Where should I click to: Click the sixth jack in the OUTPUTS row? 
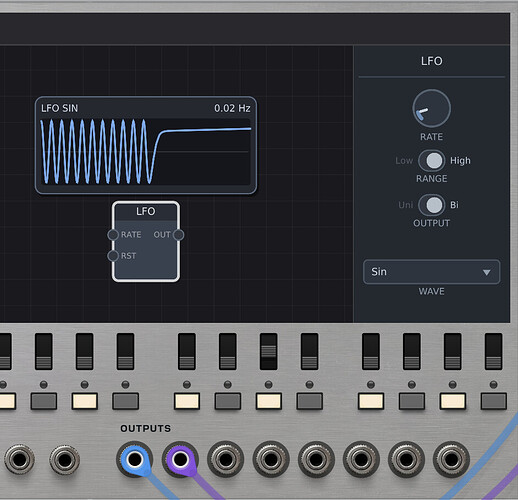click(361, 459)
